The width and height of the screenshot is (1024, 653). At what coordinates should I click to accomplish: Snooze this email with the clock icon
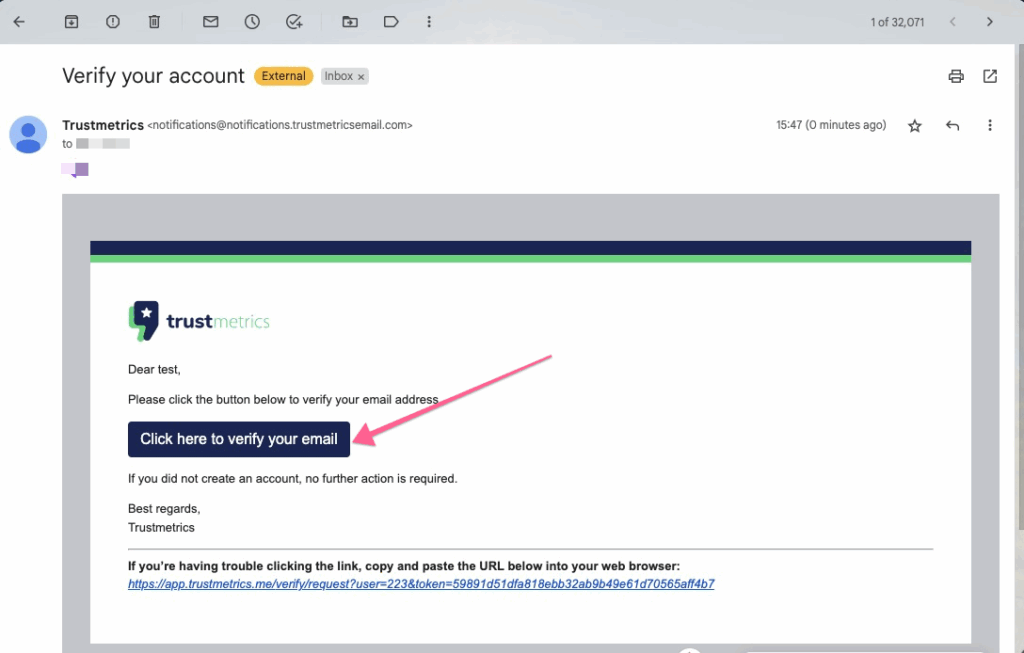pyautogui.click(x=252, y=21)
